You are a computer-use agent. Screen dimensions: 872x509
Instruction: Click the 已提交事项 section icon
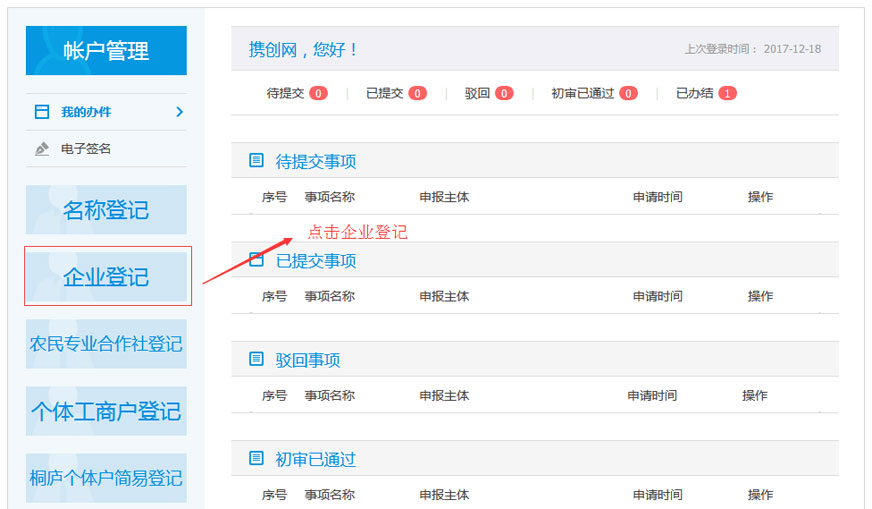point(257,260)
